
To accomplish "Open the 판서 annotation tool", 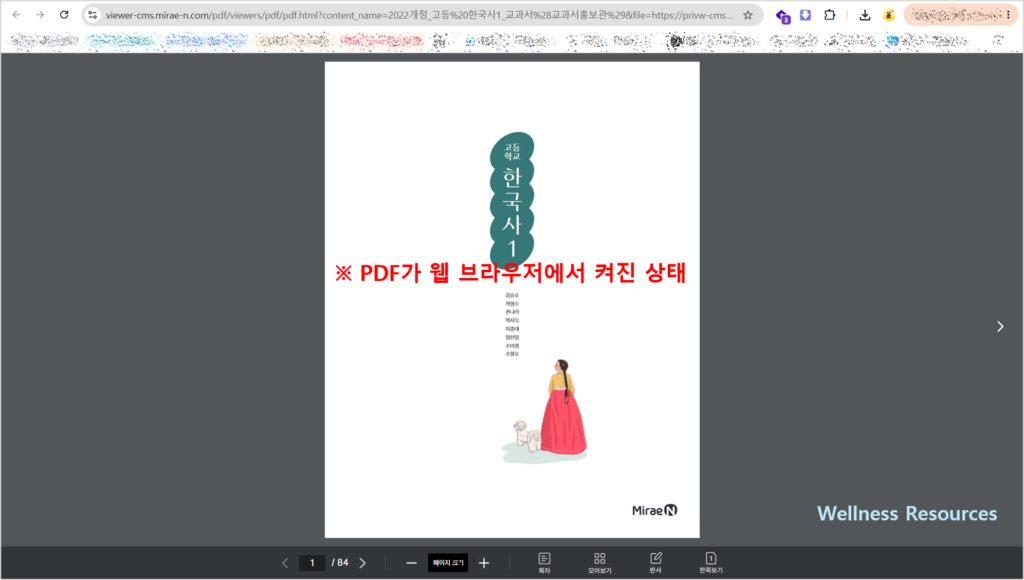I will [x=656, y=562].
